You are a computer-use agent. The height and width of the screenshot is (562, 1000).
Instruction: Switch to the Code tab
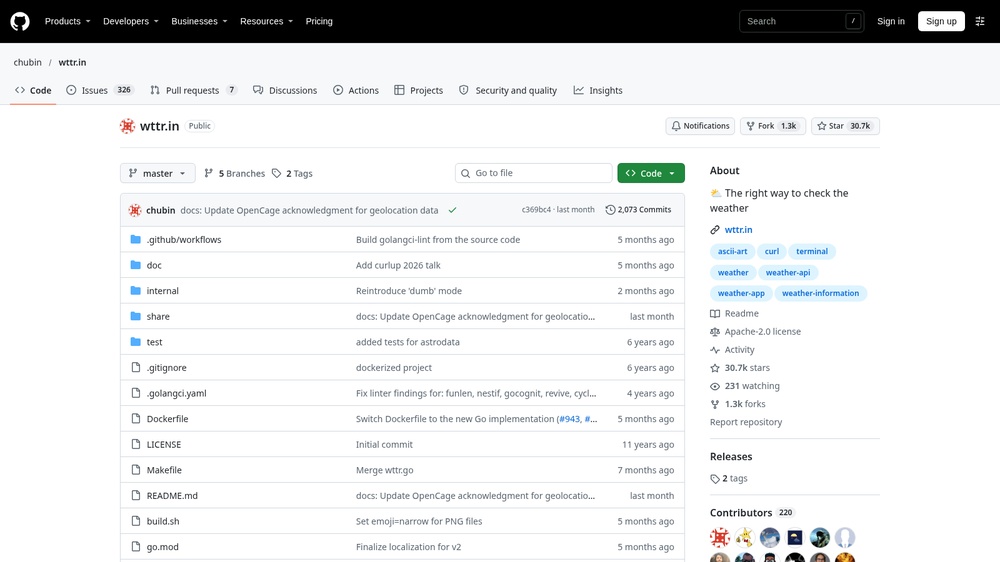coord(33,90)
